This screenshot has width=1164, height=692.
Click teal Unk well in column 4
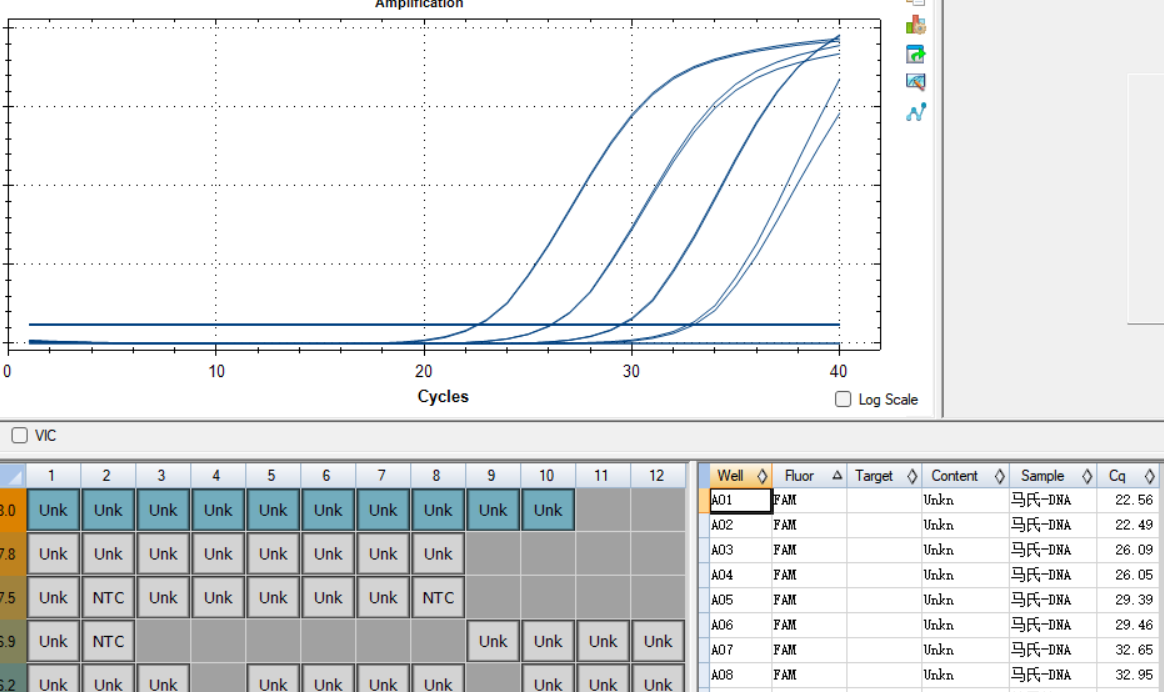218,510
